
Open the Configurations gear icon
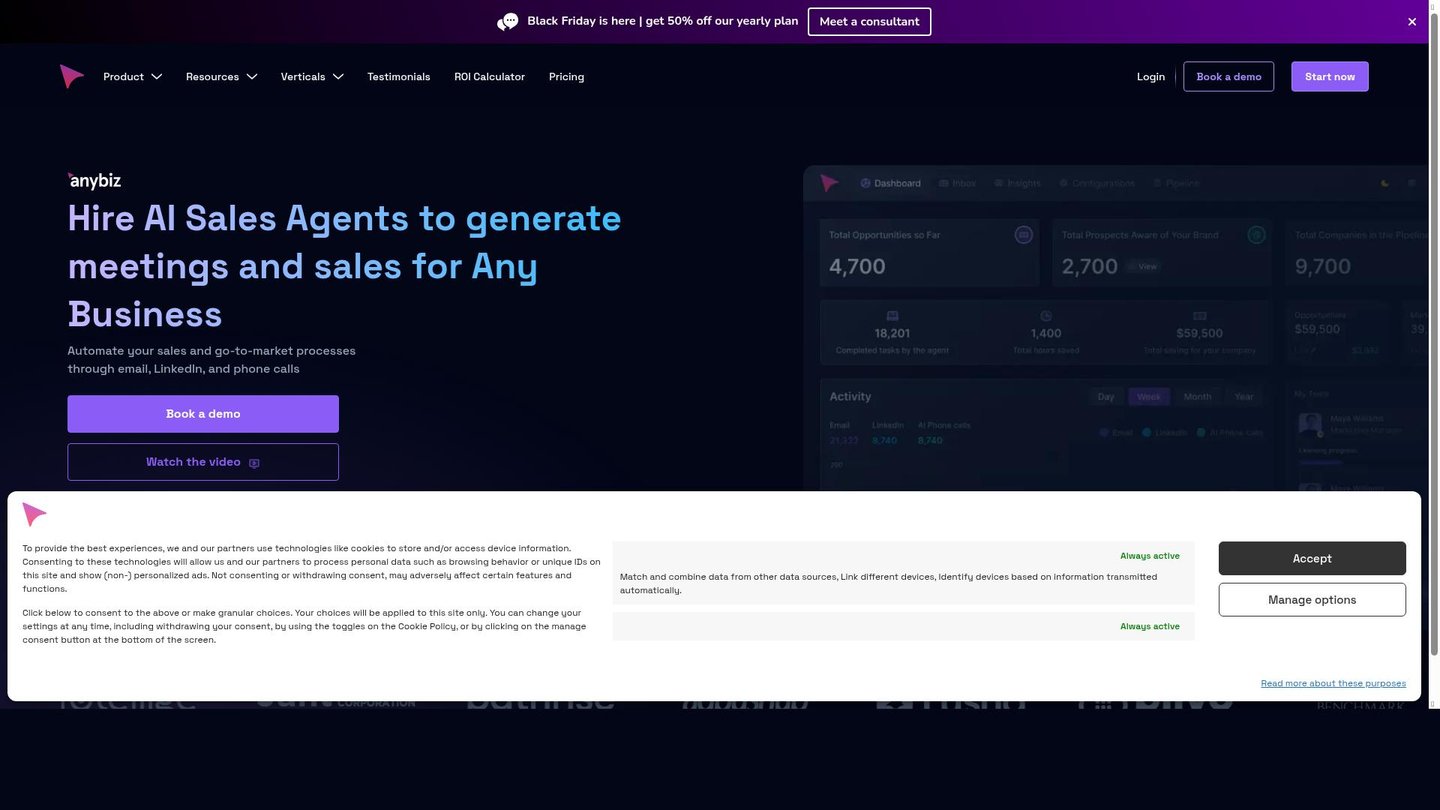(1064, 183)
